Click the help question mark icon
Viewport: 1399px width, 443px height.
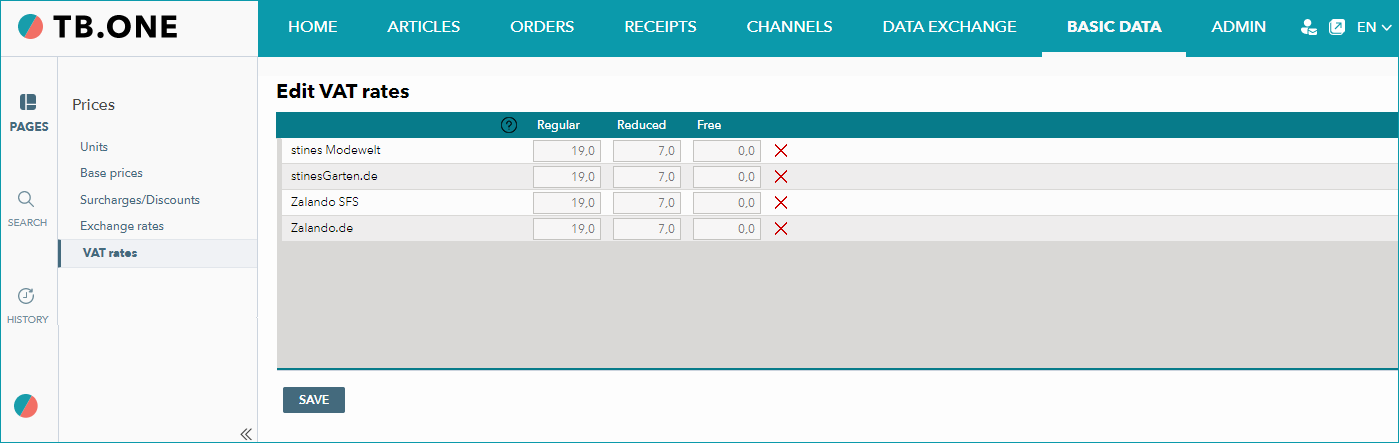tap(509, 125)
